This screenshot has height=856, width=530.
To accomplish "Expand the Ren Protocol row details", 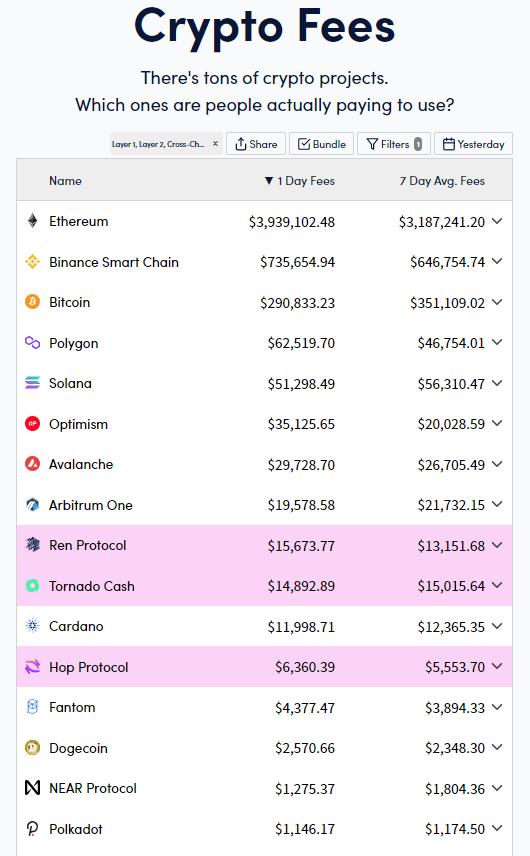I will click(497, 545).
